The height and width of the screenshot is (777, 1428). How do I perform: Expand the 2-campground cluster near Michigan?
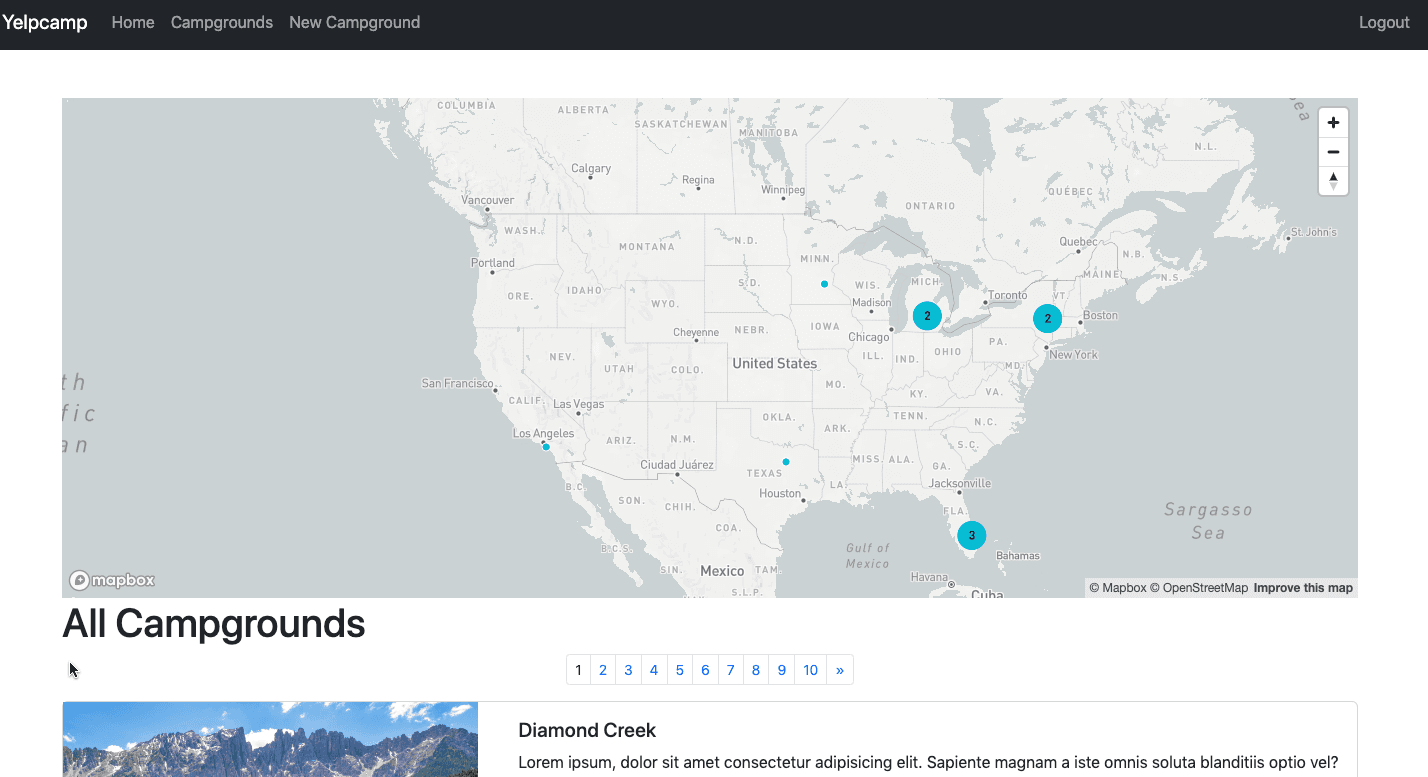click(927, 316)
